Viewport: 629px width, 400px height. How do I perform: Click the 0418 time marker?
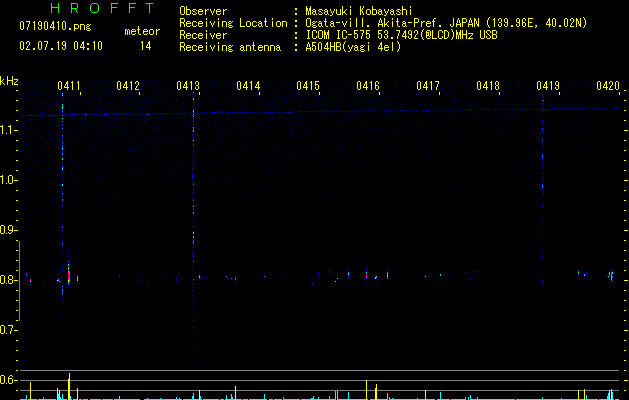pyautogui.click(x=488, y=85)
